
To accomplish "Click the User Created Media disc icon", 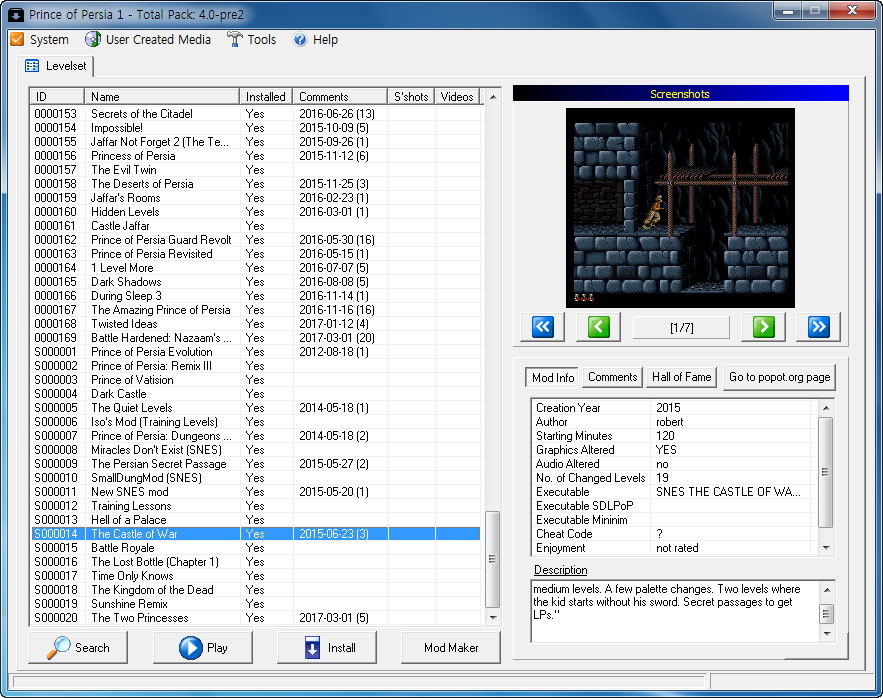I will [92, 39].
